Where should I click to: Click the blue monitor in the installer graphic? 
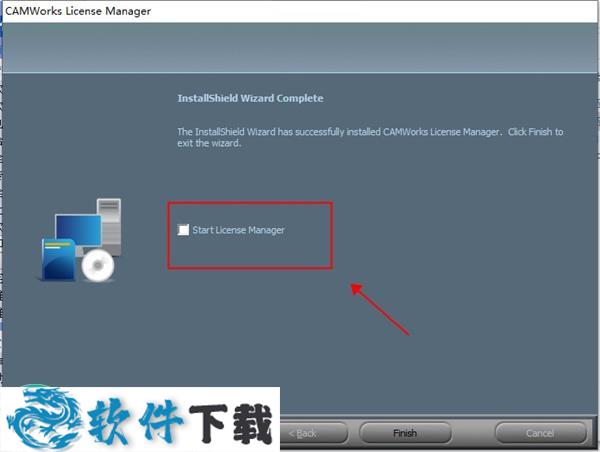[78, 230]
